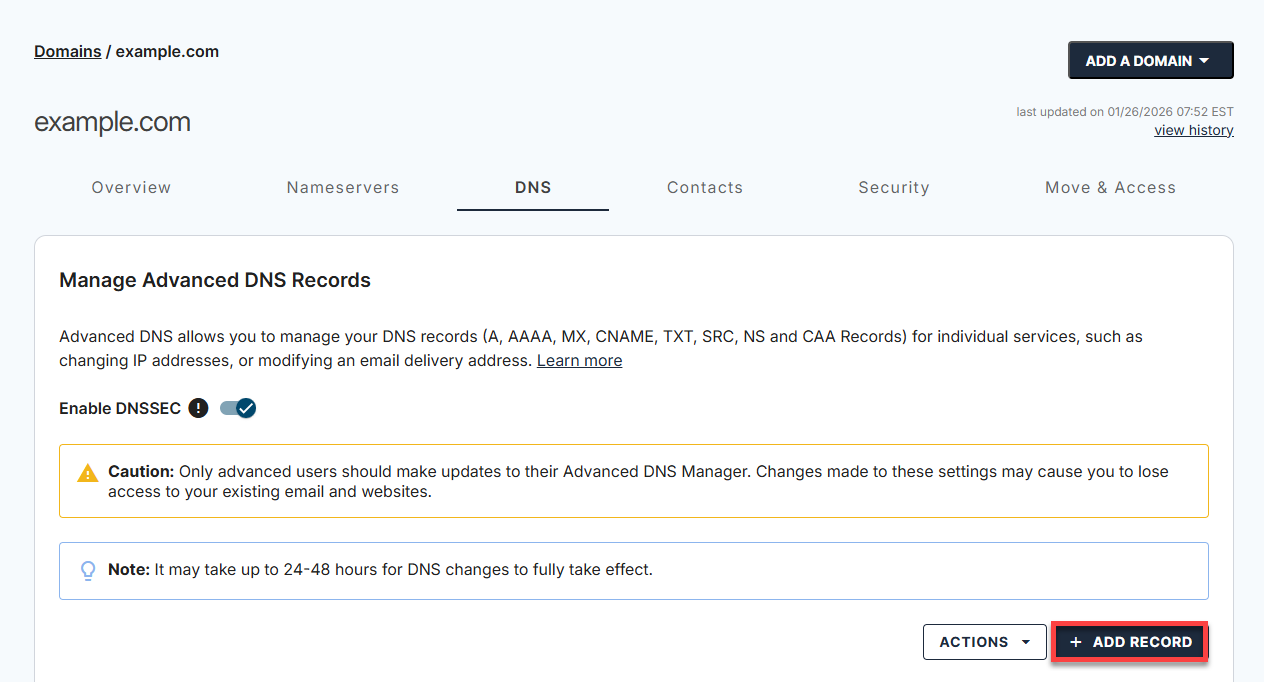The width and height of the screenshot is (1264, 682).
Task: Switch to the Nameservers tab
Action: pyautogui.click(x=343, y=187)
